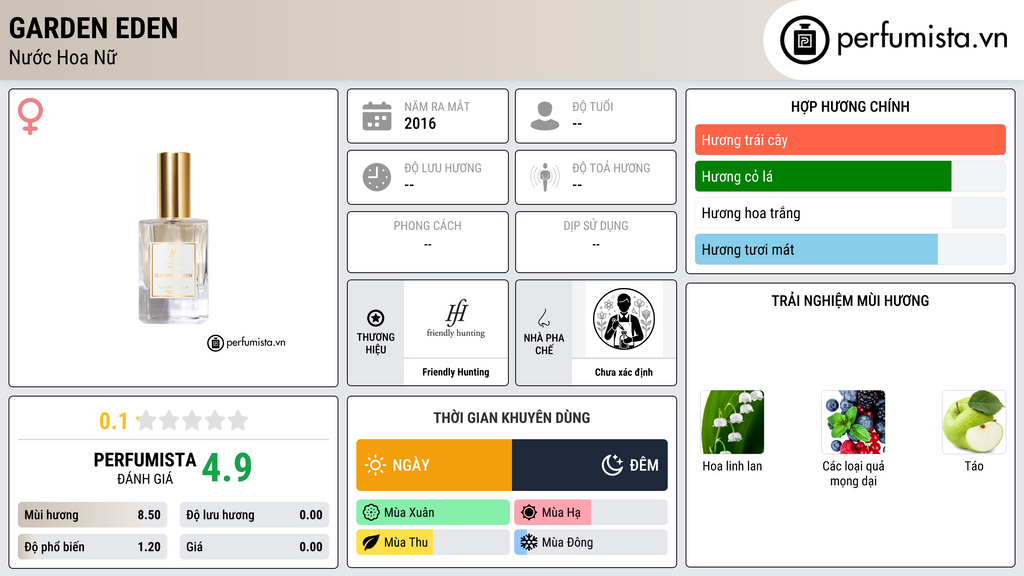Click the Hương hoa trắng accord bar

850,213
